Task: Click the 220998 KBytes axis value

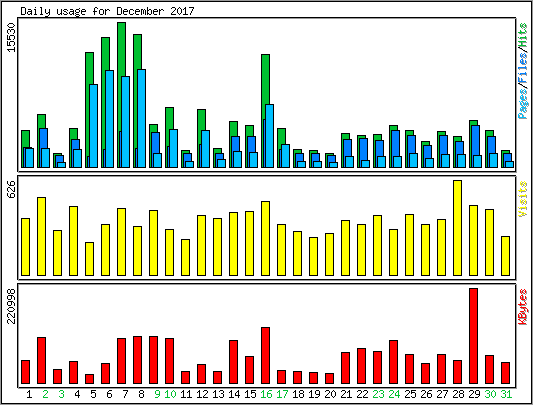Action: pos(11,306)
